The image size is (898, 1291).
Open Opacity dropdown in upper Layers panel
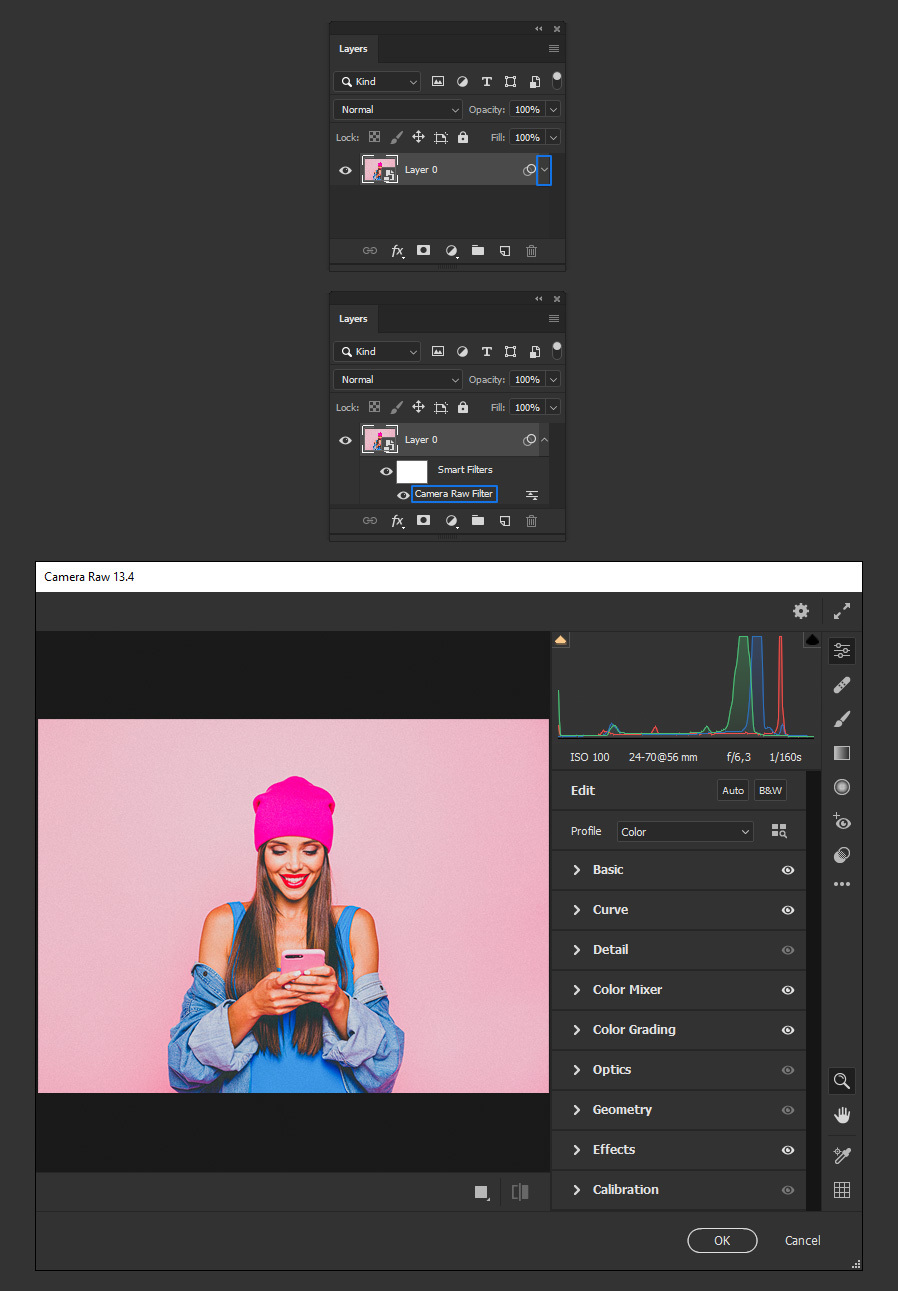click(x=553, y=110)
